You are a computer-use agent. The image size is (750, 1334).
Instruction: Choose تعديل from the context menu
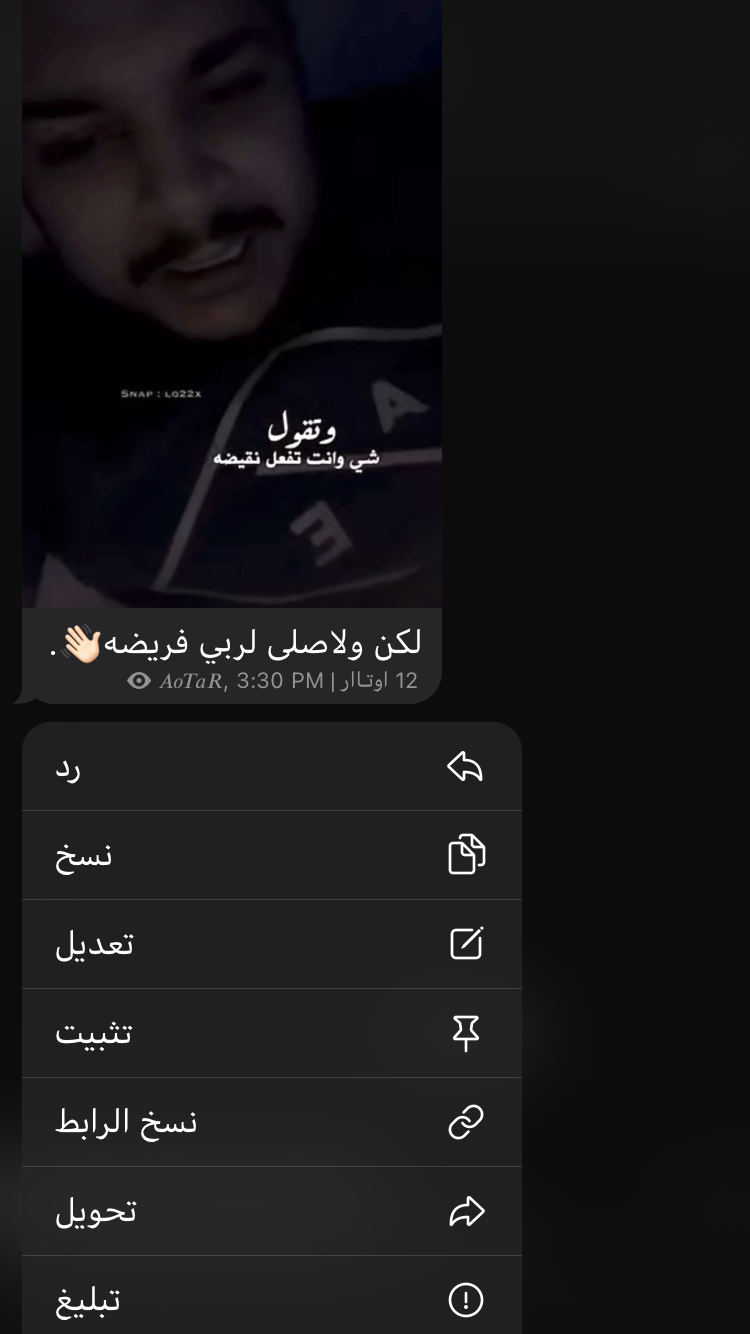[x=272, y=944]
